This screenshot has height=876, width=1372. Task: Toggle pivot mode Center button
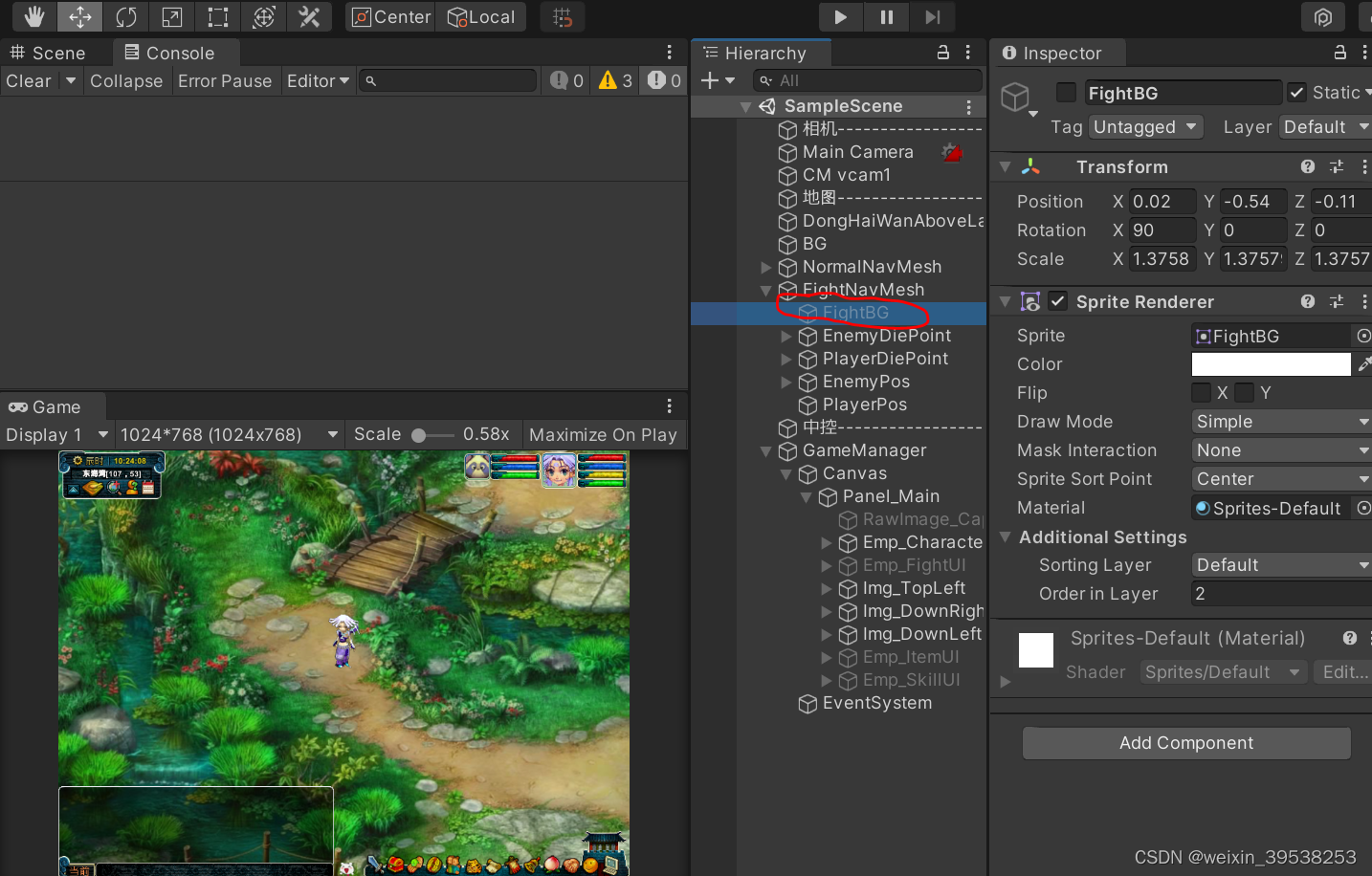click(x=390, y=17)
